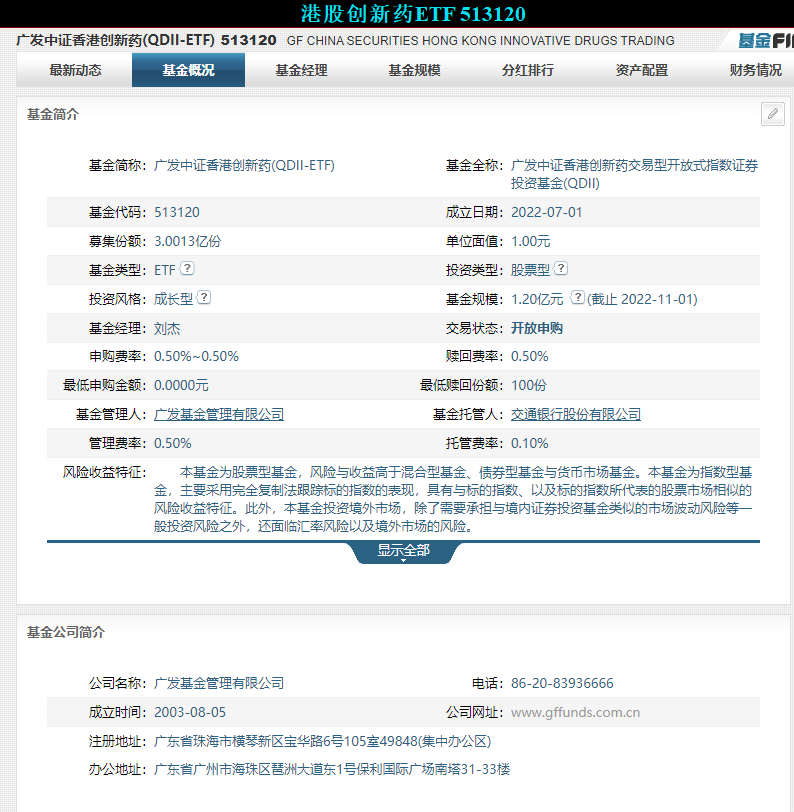
Task: Click the English fund name GF CHINA SECURITIES header
Action: pyautogui.click(x=480, y=40)
